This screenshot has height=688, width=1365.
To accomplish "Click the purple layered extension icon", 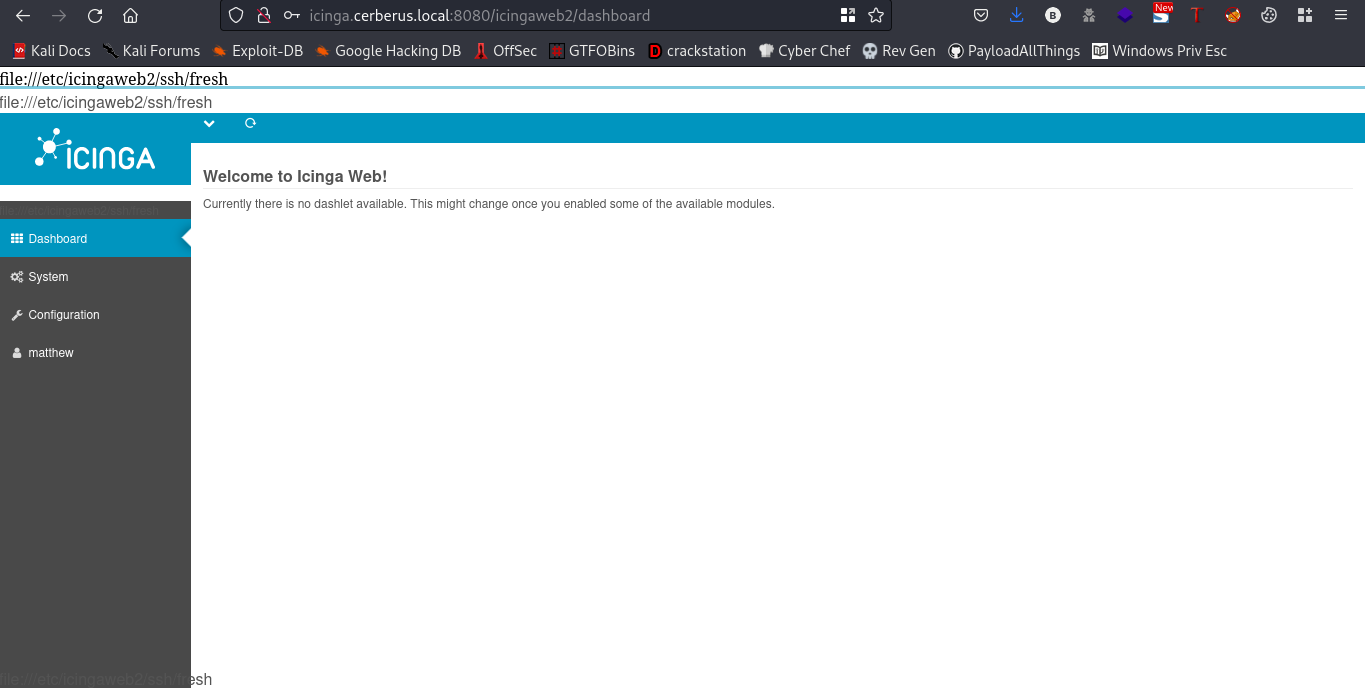I will tap(1125, 16).
